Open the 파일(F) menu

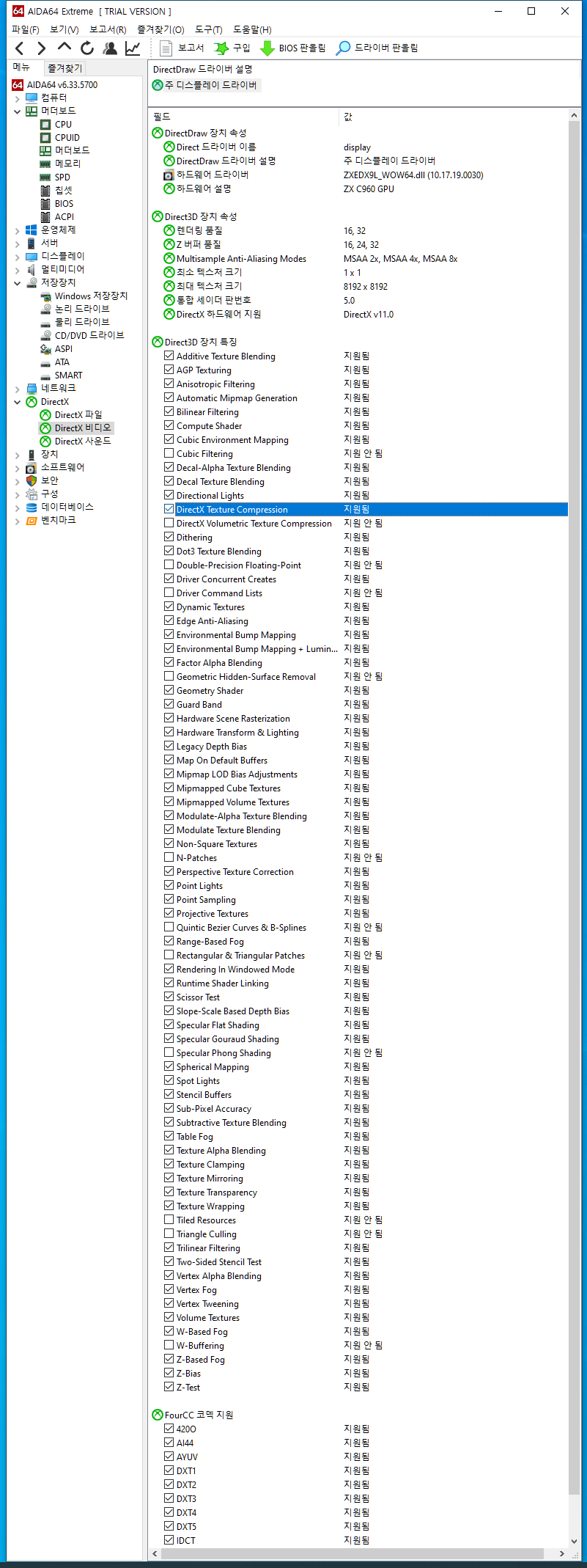click(26, 29)
